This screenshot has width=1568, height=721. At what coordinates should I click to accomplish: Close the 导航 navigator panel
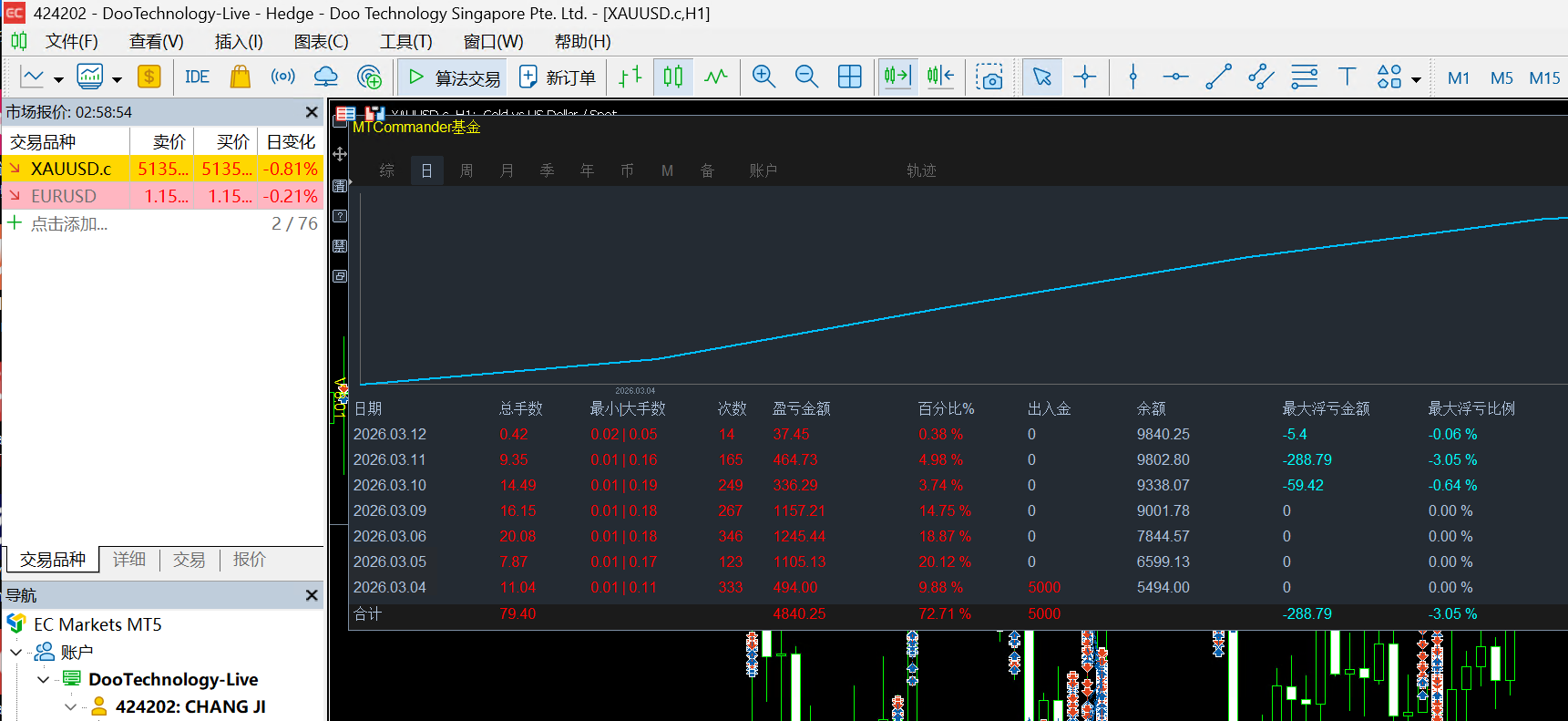(312, 595)
